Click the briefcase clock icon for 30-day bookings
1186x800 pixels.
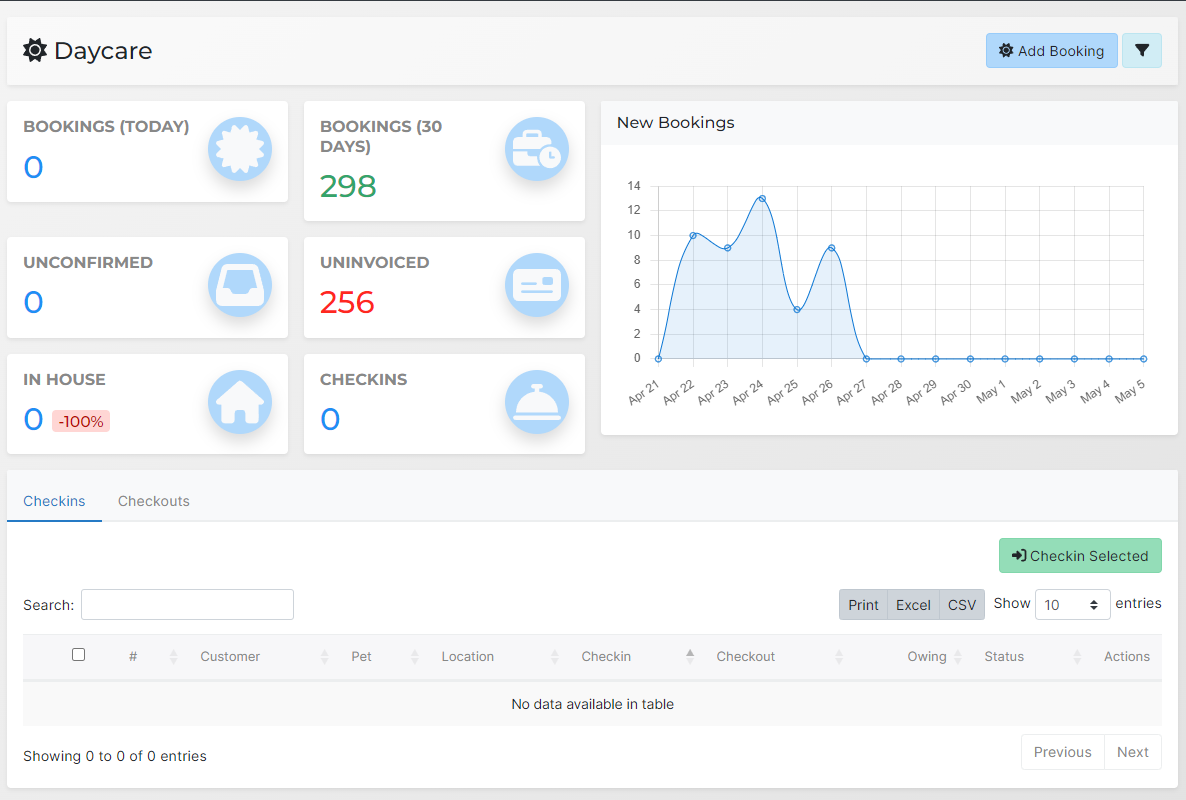pyautogui.click(x=537, y=150)
